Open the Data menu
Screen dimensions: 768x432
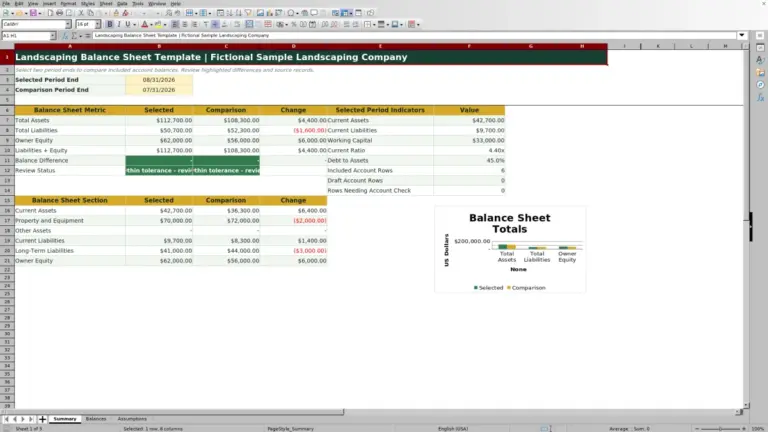pos(122,3)
